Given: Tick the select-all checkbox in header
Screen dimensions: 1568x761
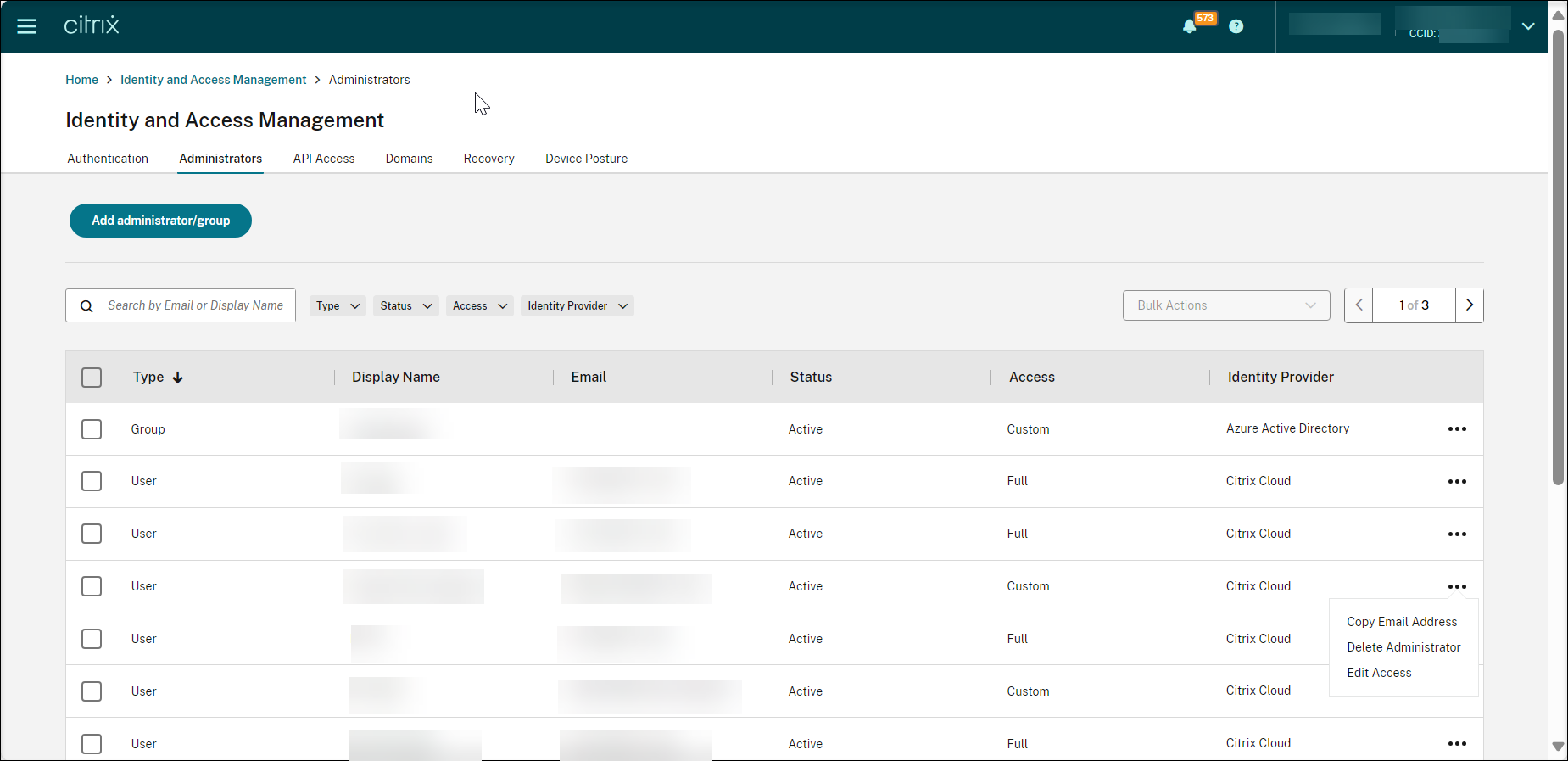Looking at the screenshot, I should click(x=92, y=378).
